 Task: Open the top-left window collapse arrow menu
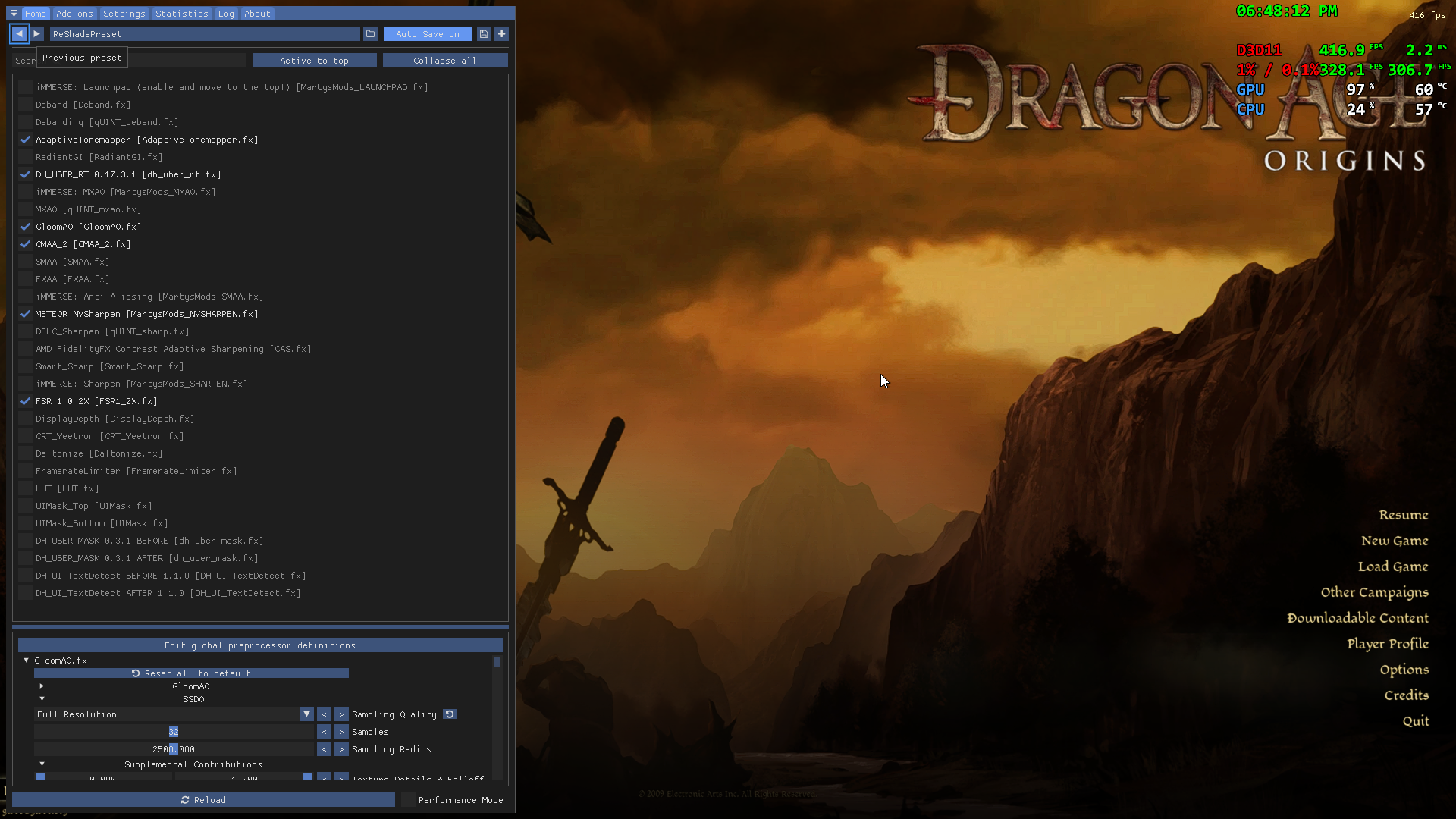coord(14,14)
